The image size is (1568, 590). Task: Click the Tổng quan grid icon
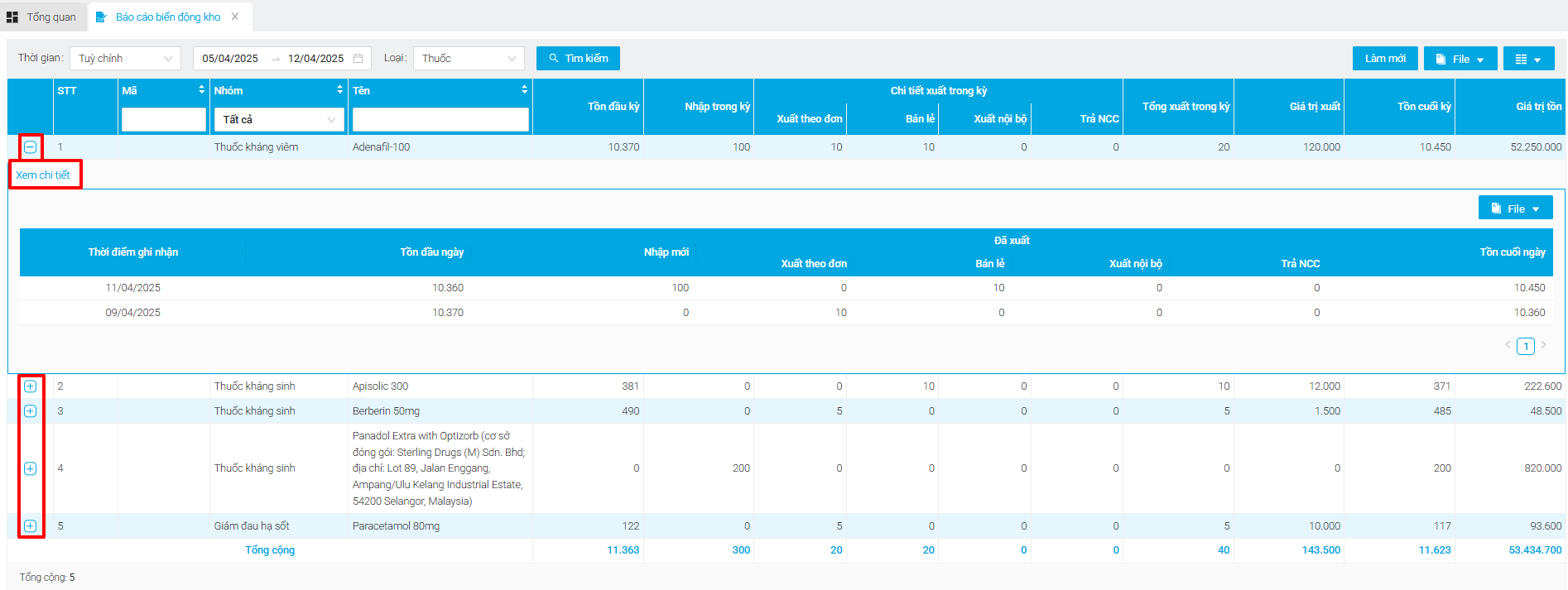[12, 17]
